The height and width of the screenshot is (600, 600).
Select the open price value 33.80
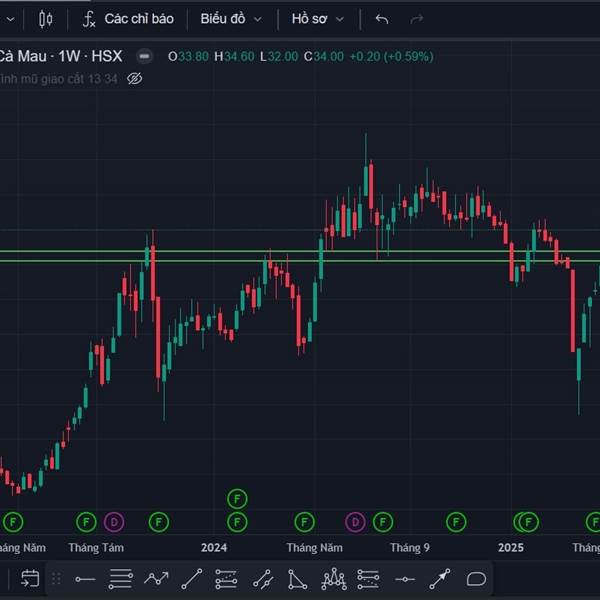click(194, 57)
